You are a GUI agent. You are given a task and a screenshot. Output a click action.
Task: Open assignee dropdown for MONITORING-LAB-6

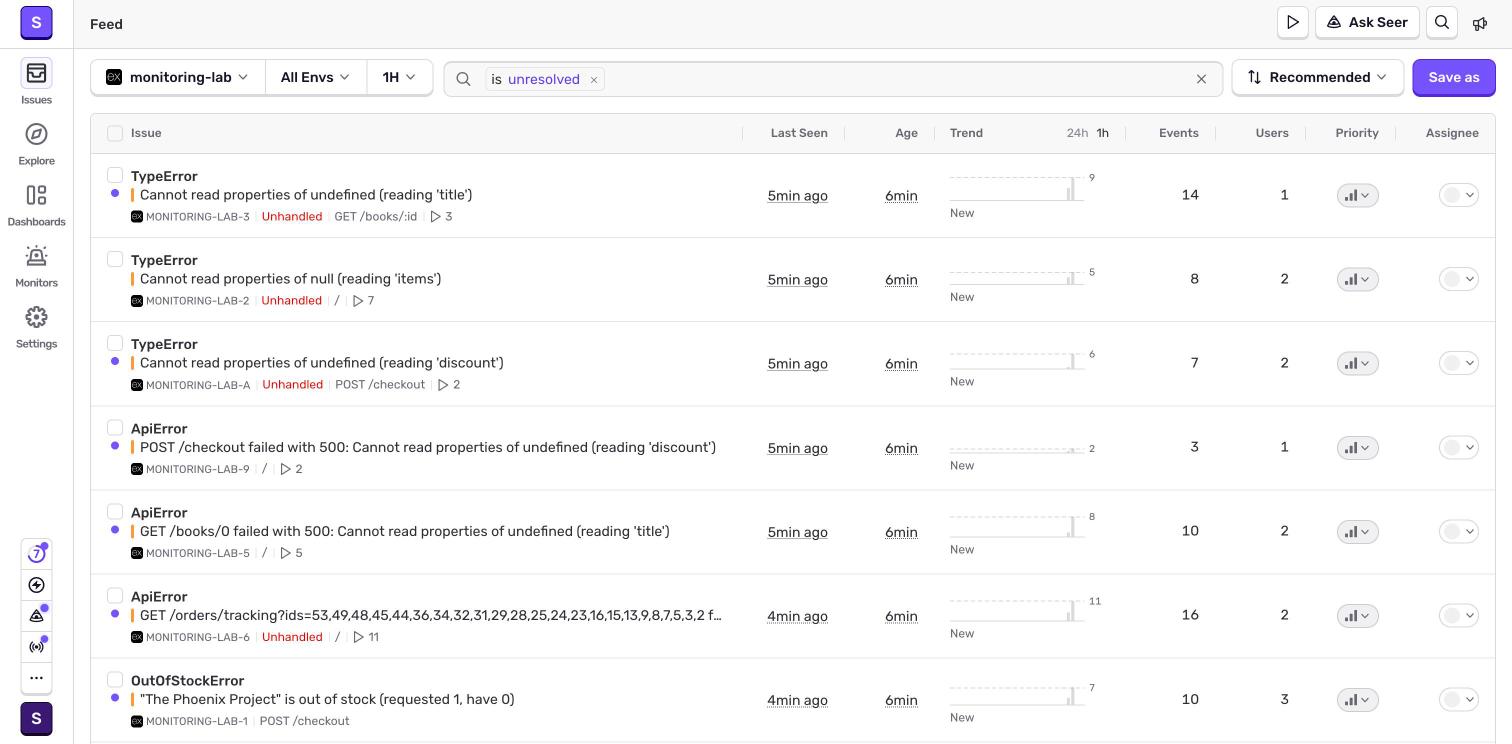pos(1458,615)
